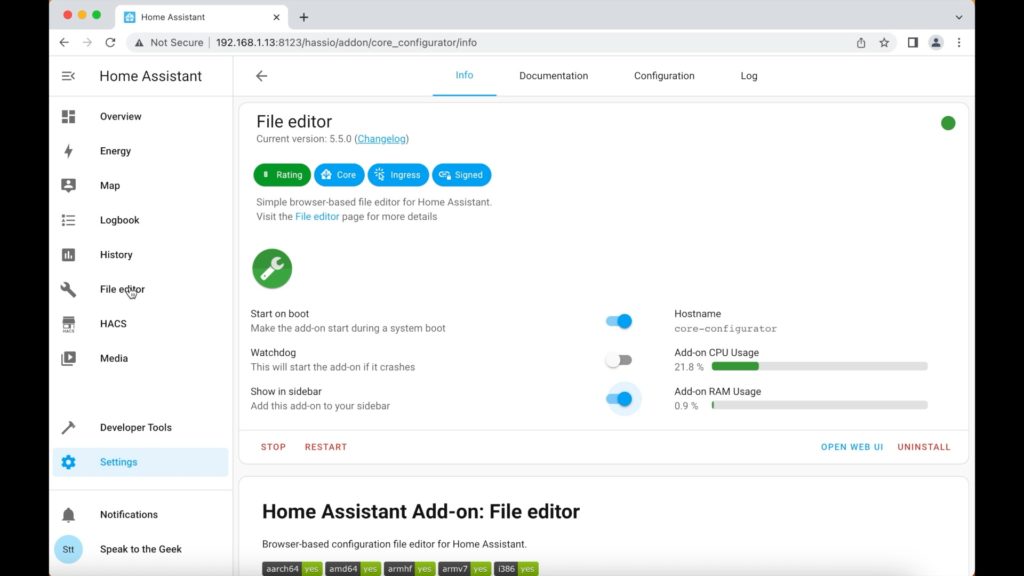Reload the page in Chrome

[110, 42]
